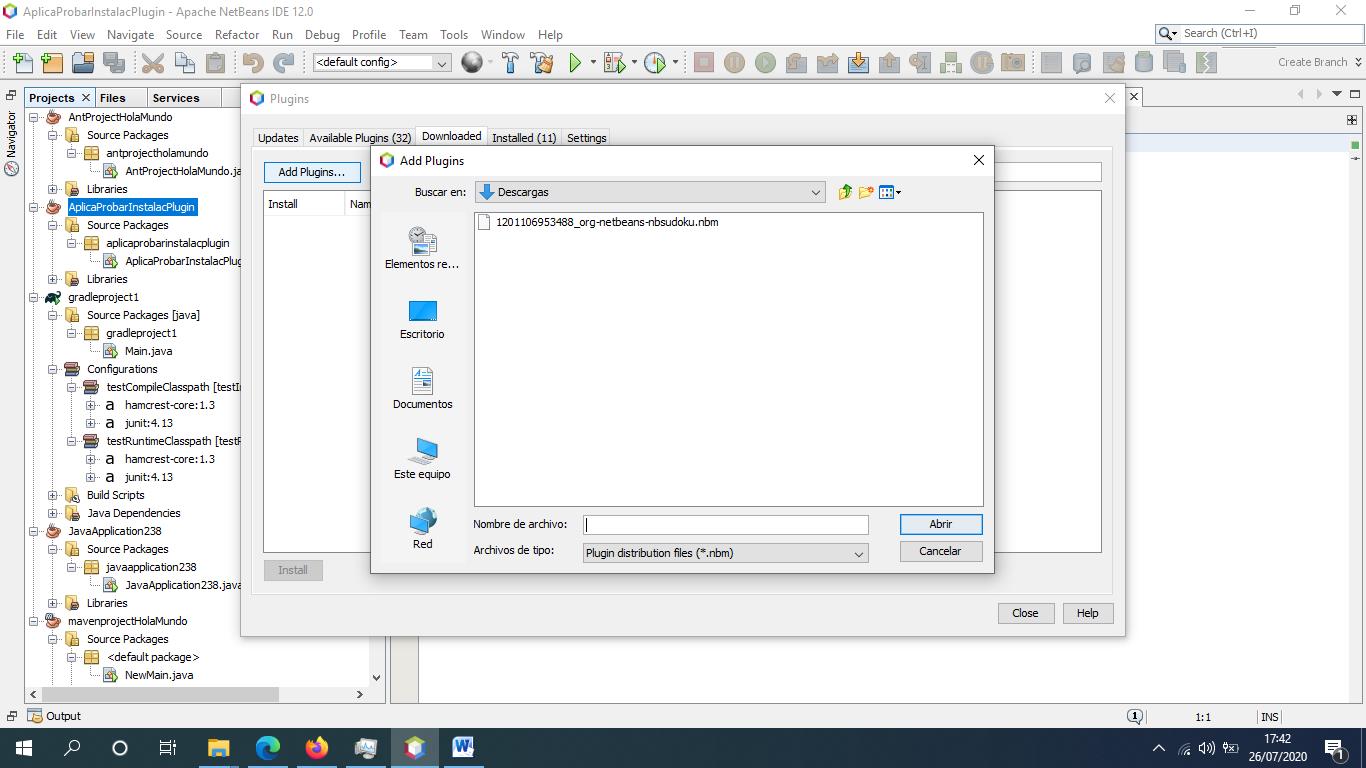Select Este equipo in places sidebar
The height and width of the screenshot is (768, 1366).
(422, 458)
